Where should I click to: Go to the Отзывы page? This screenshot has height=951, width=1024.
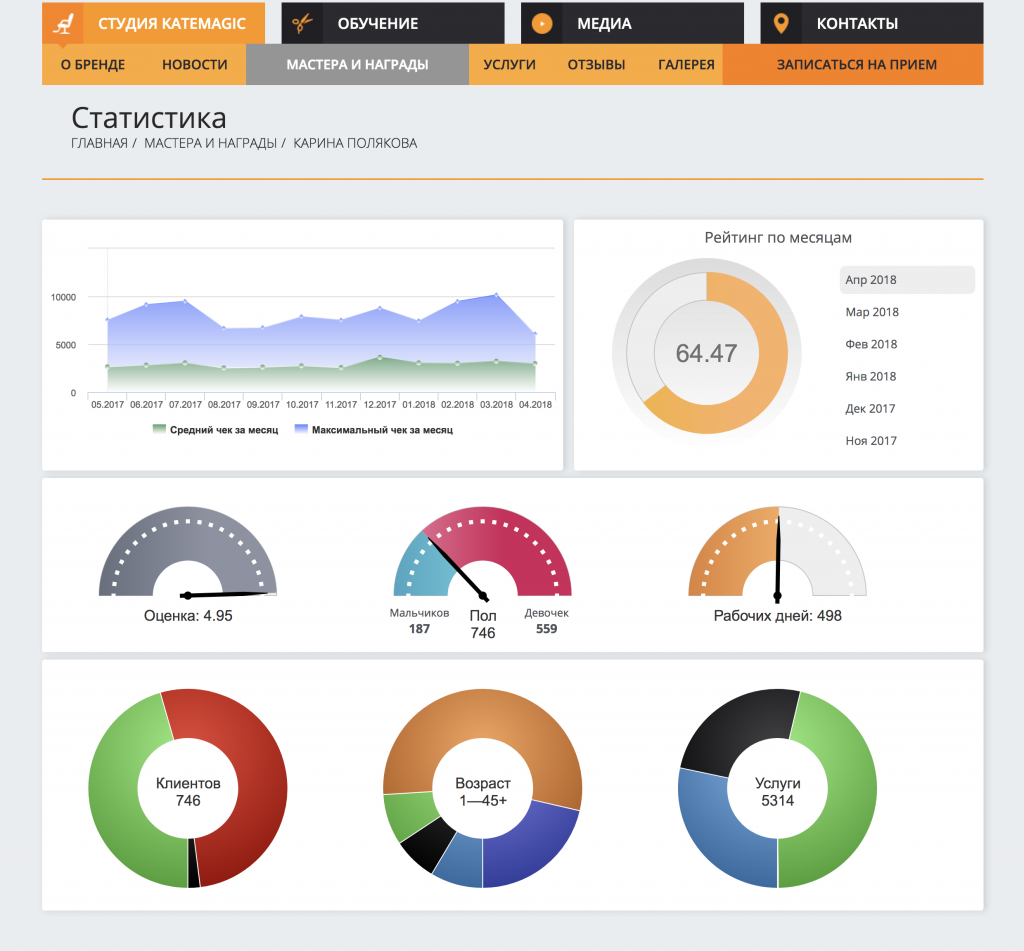(596, 65)
